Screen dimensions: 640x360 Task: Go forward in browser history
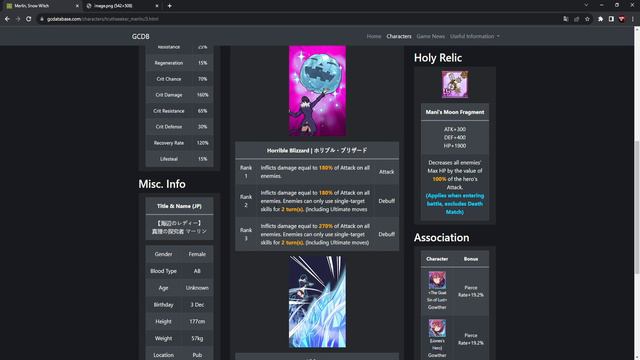(x=18, y=19)
